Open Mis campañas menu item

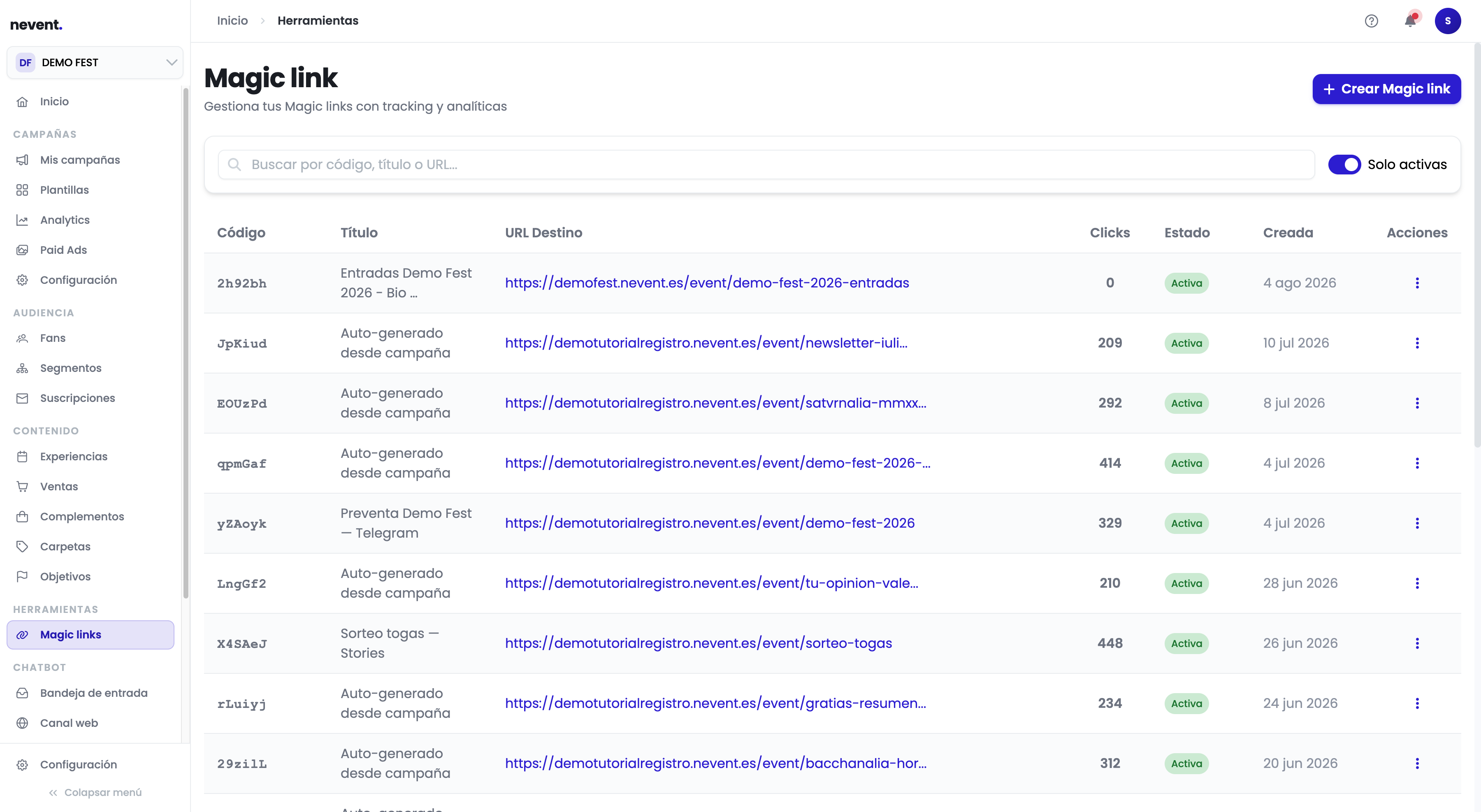pos(90,160)
